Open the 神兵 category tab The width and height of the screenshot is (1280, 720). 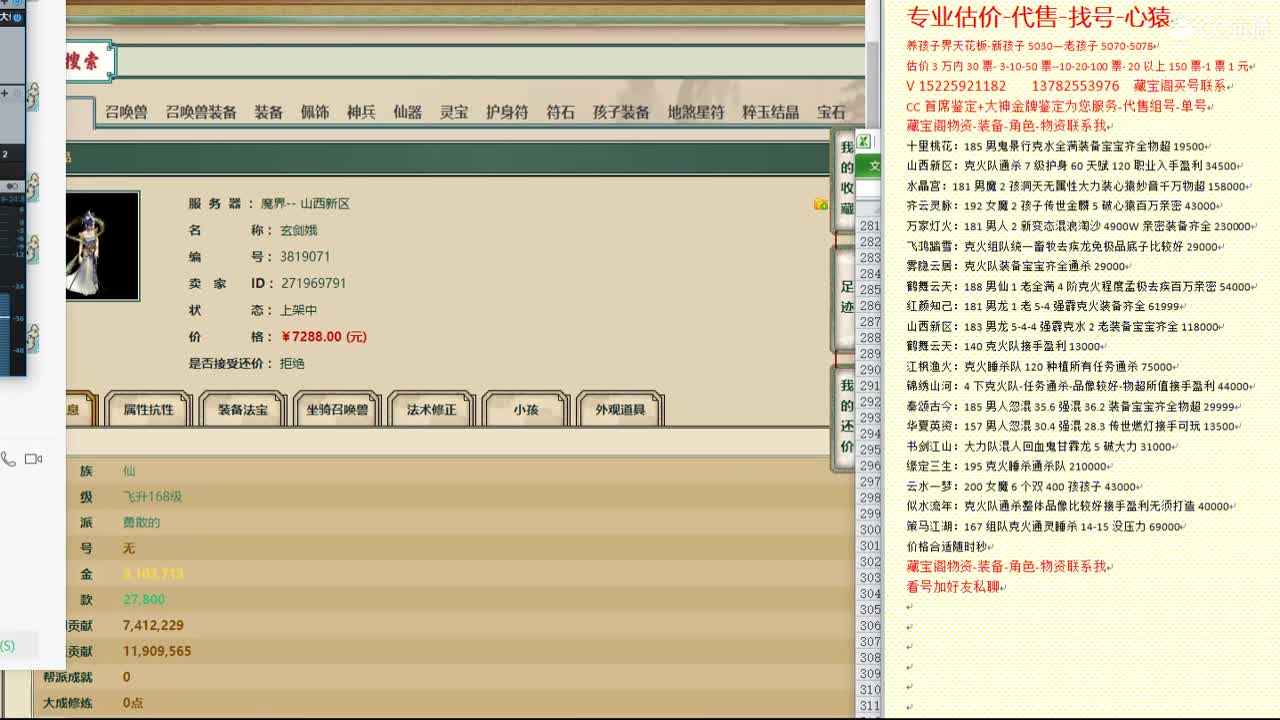(361, 112)
